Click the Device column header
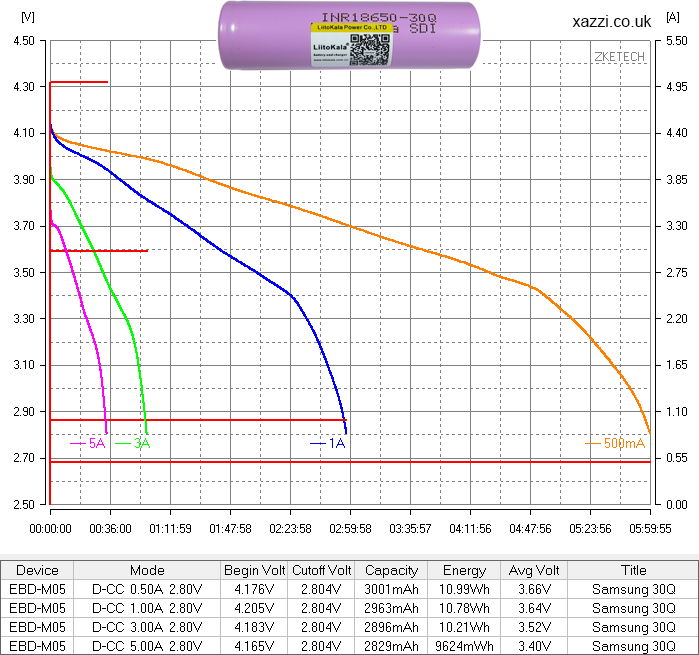This screenshot has width=699, height=655. 37,570
